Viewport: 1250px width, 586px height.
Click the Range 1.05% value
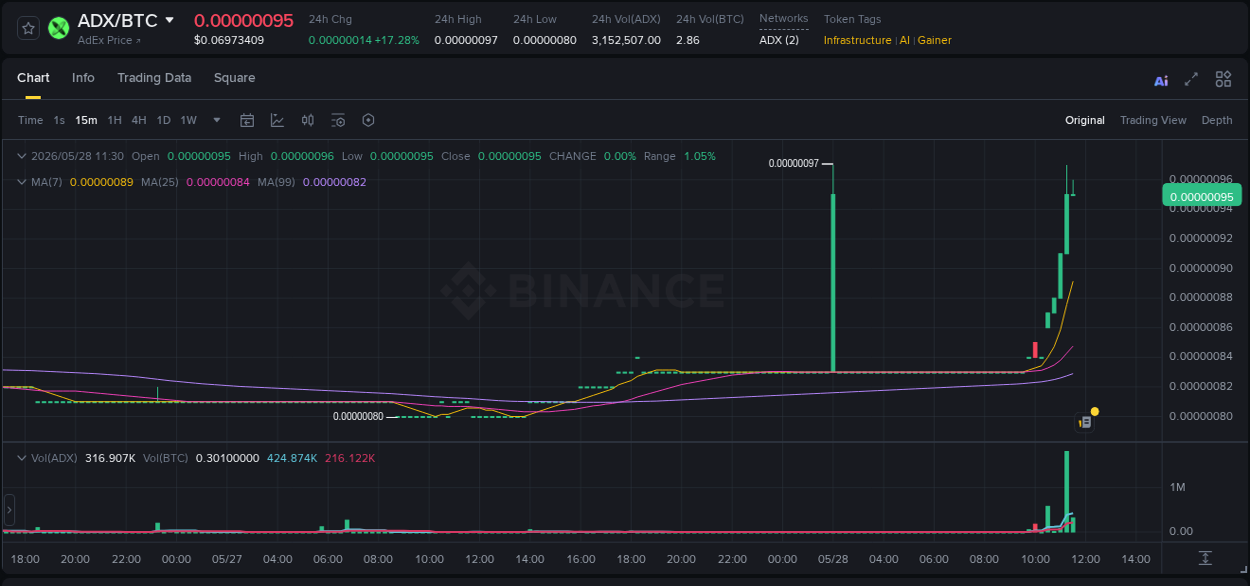(700, 156)
